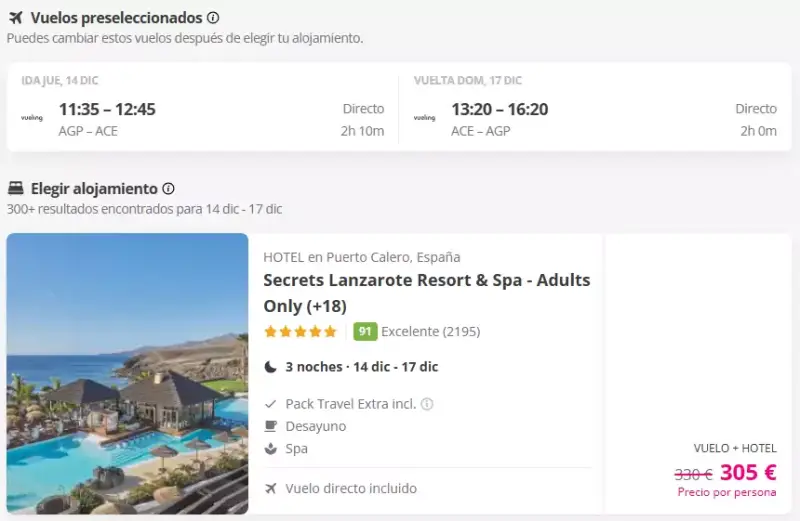
Task: Click the Spa lotus icon
Action: click(271, 449)
